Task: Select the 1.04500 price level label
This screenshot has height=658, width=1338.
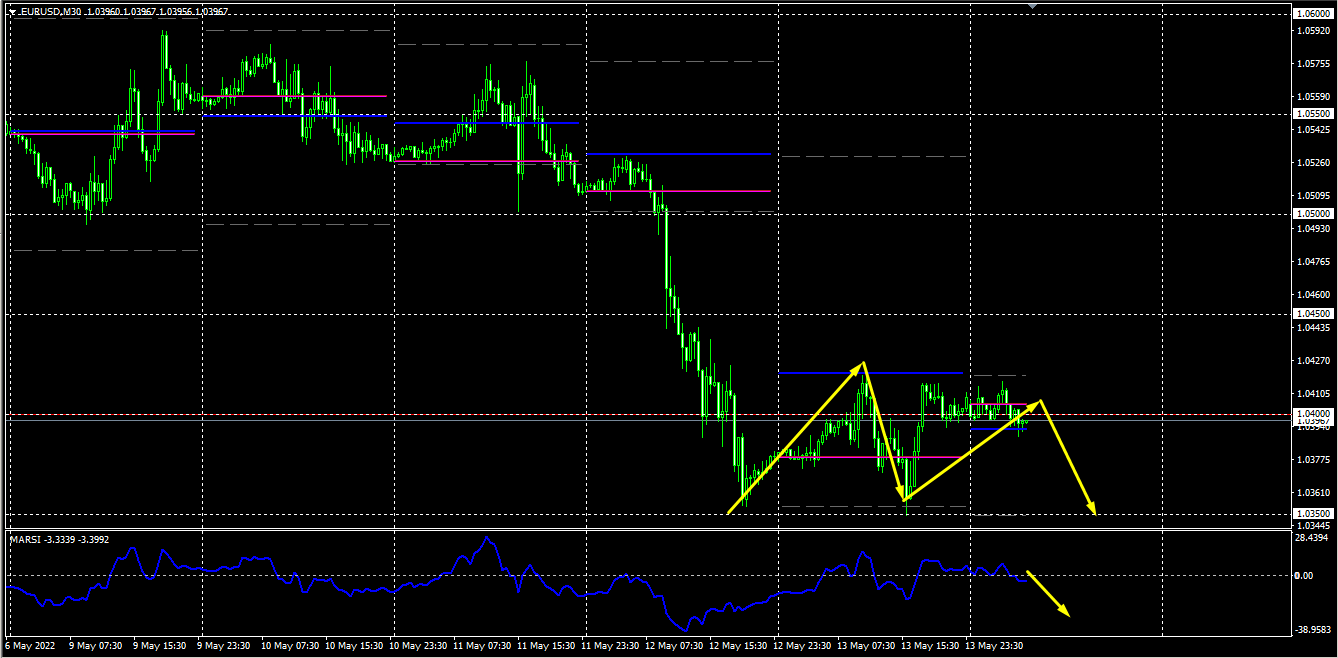Action: pyautogui.click(x=1311, y=314)
